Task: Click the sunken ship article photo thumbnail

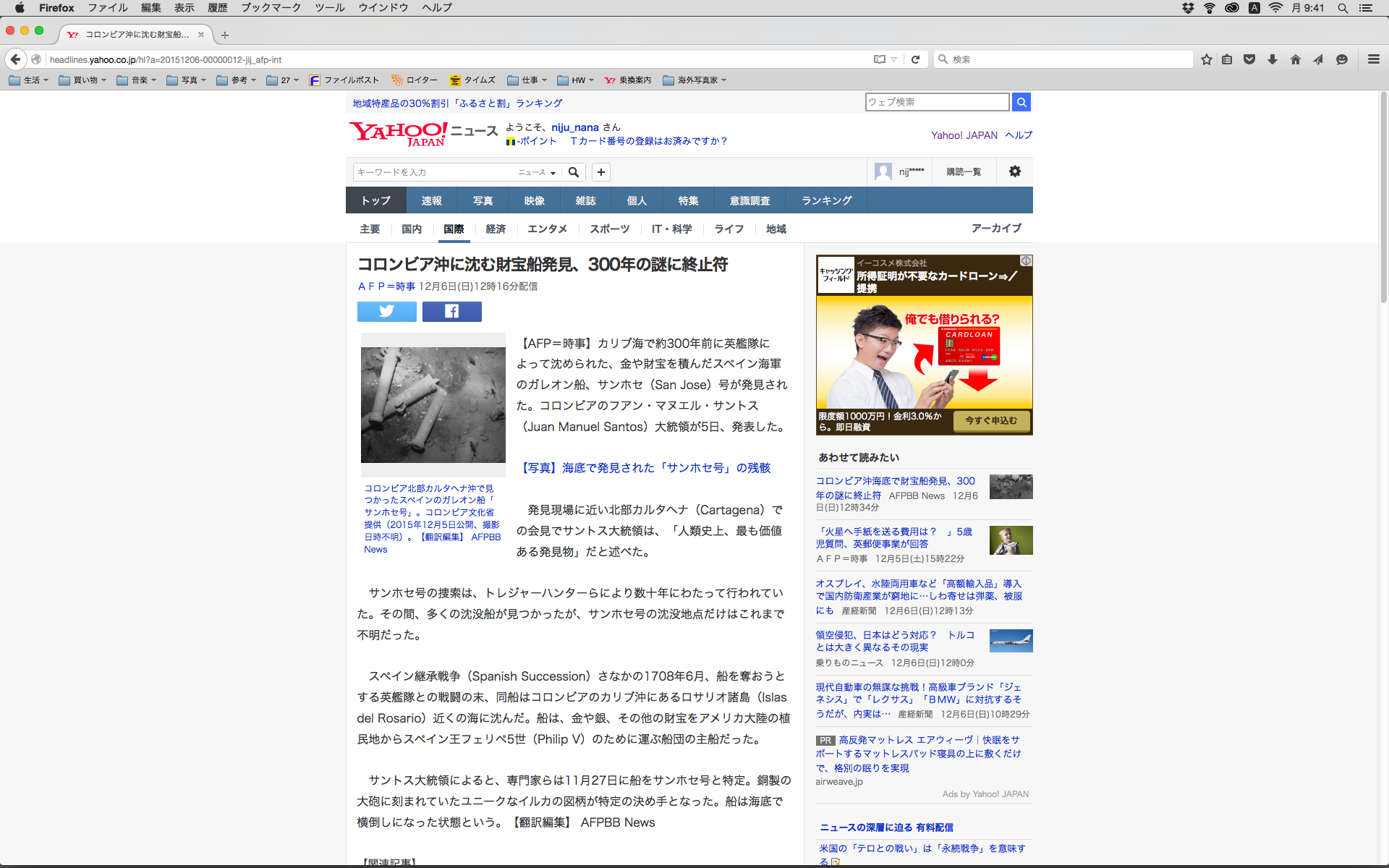Action: pos(433,404)
